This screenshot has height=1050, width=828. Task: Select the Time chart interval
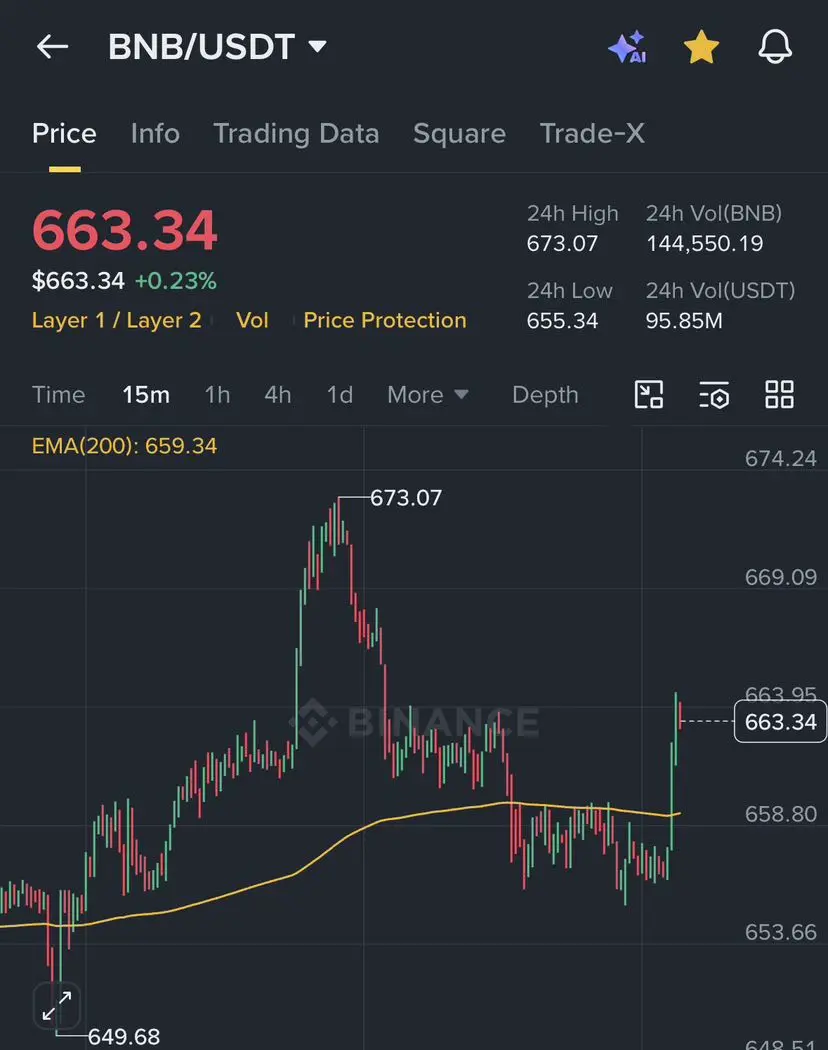pos(58,394)
